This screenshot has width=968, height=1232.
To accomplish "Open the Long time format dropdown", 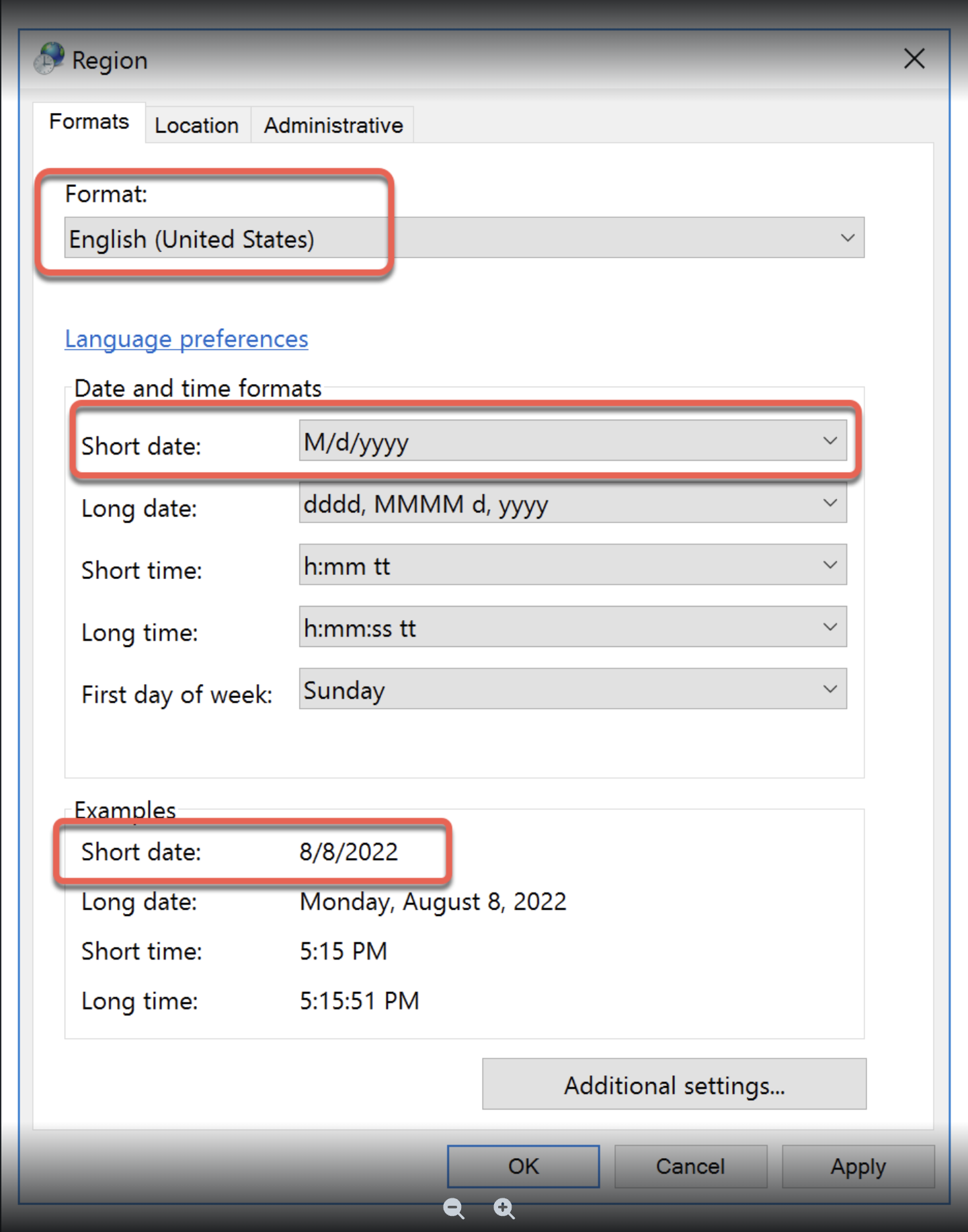I will coord(573,627).
